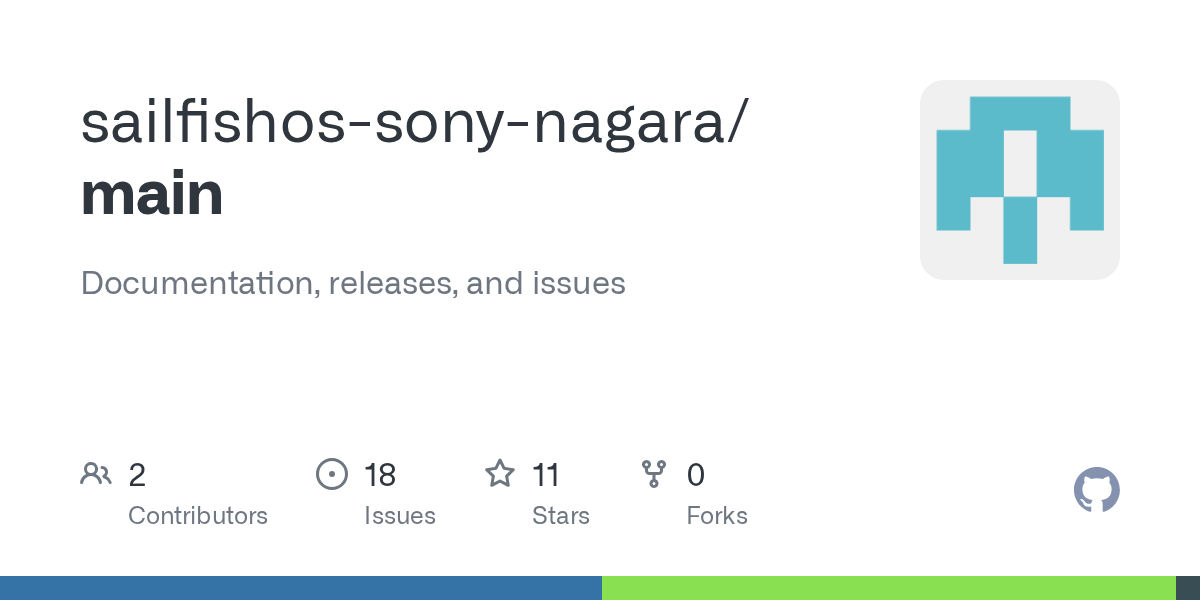
Task: Click the Contributors label
Action: (198, 516)
